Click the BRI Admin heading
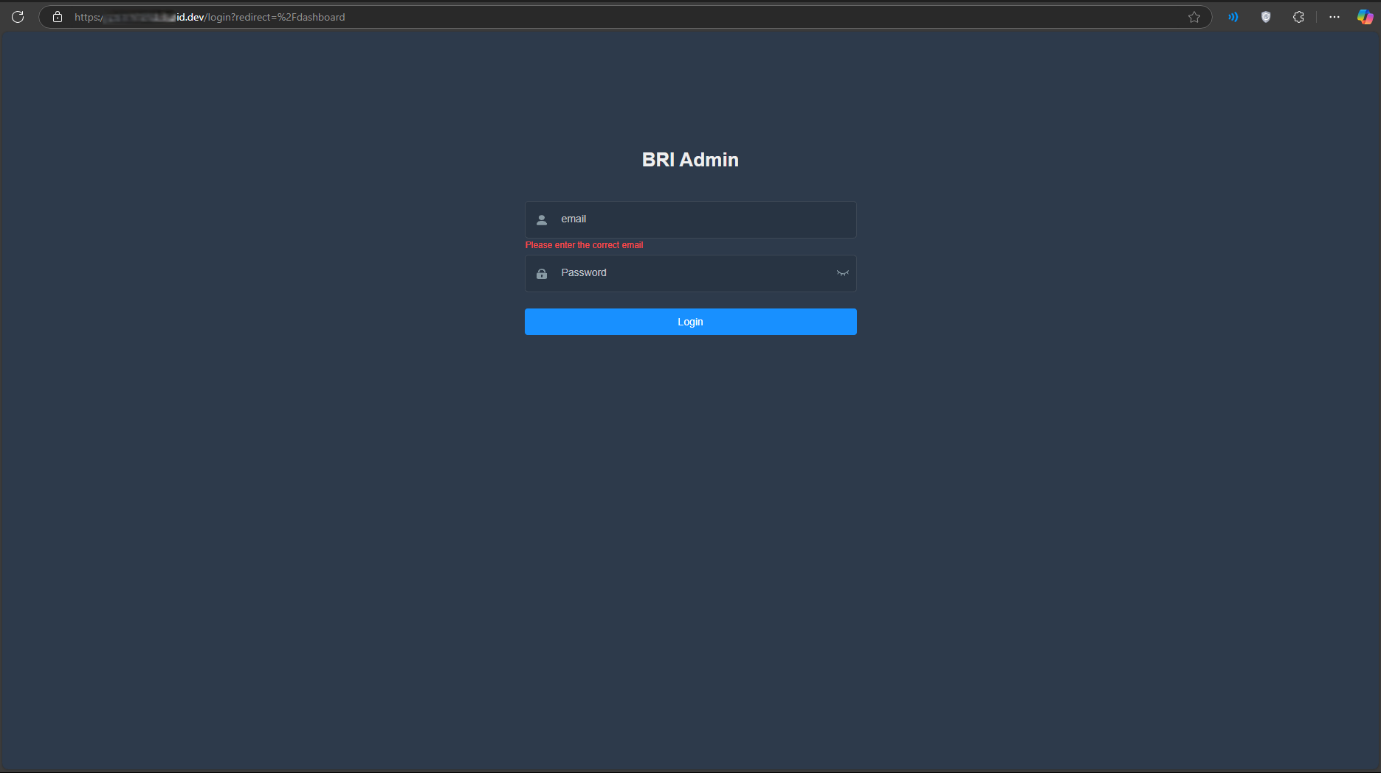1381x773 pixels. [x=690, y=160]
